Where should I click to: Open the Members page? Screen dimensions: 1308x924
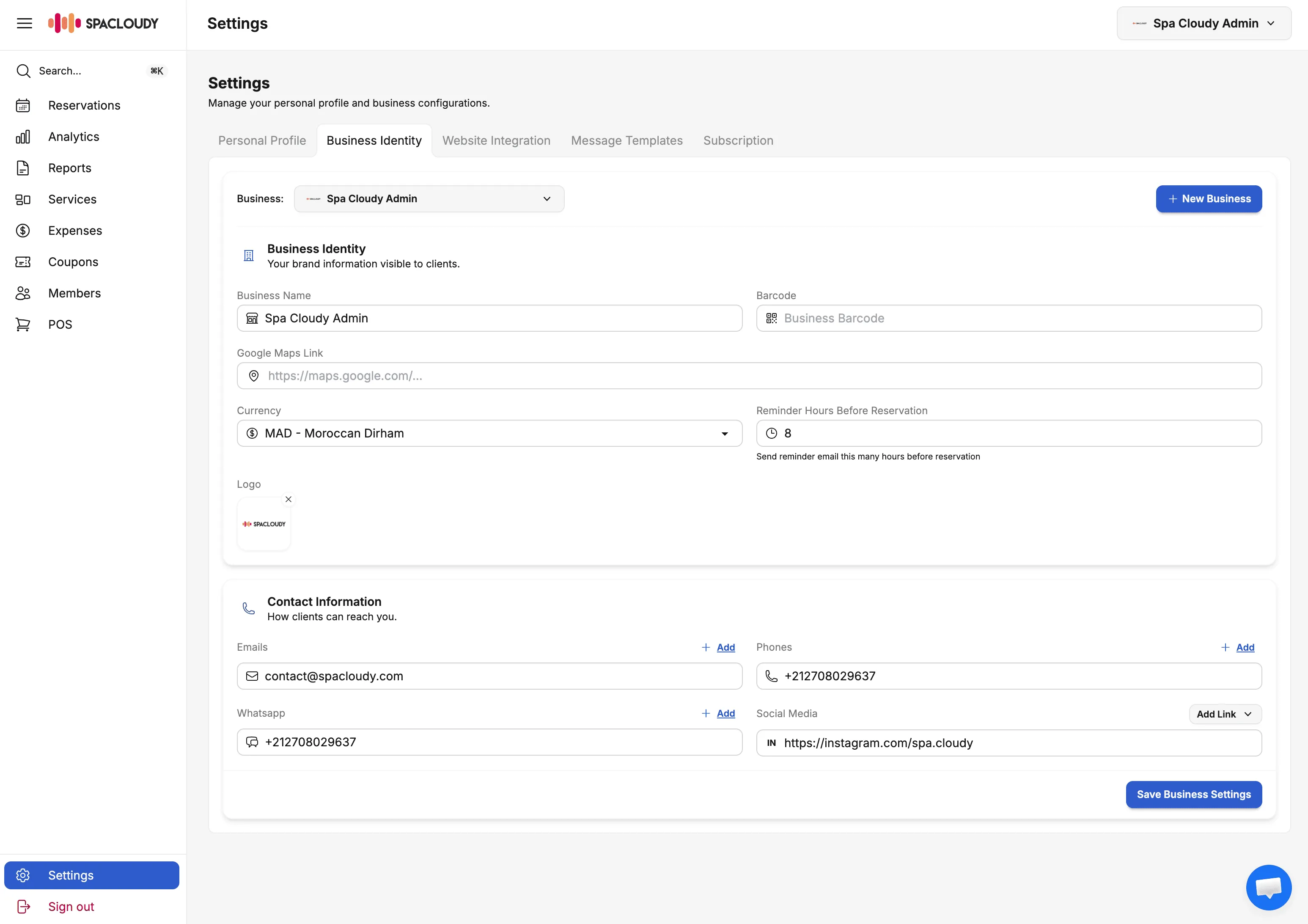point(74,293)
